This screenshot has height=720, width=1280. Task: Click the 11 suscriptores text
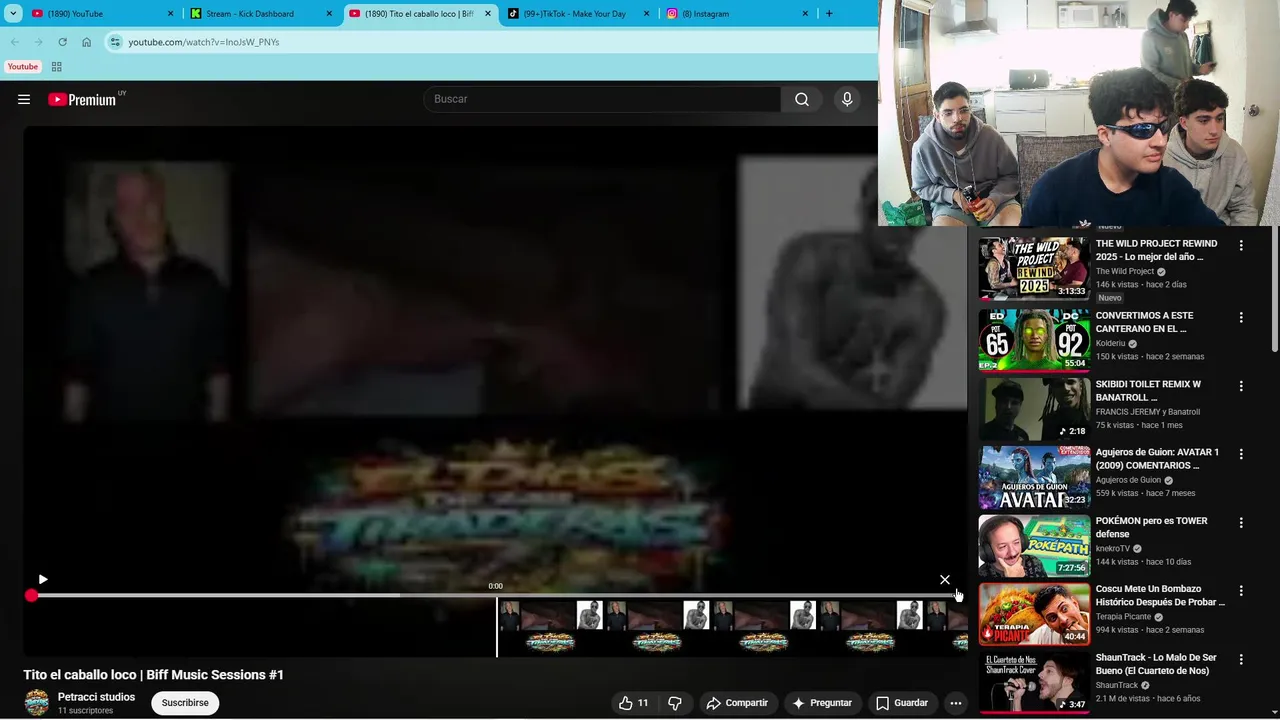pyautogui.click(x=85, y=711)
